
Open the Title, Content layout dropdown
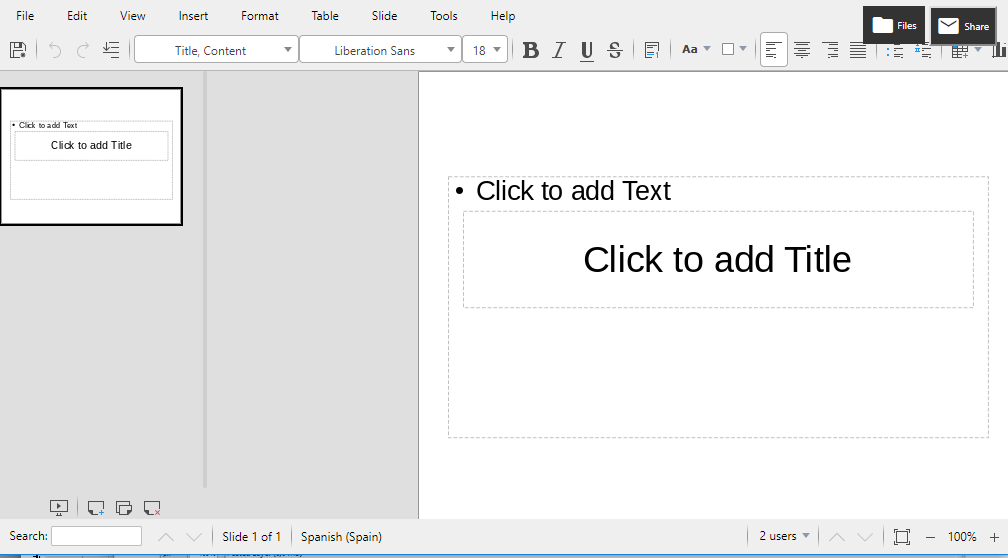288,50
